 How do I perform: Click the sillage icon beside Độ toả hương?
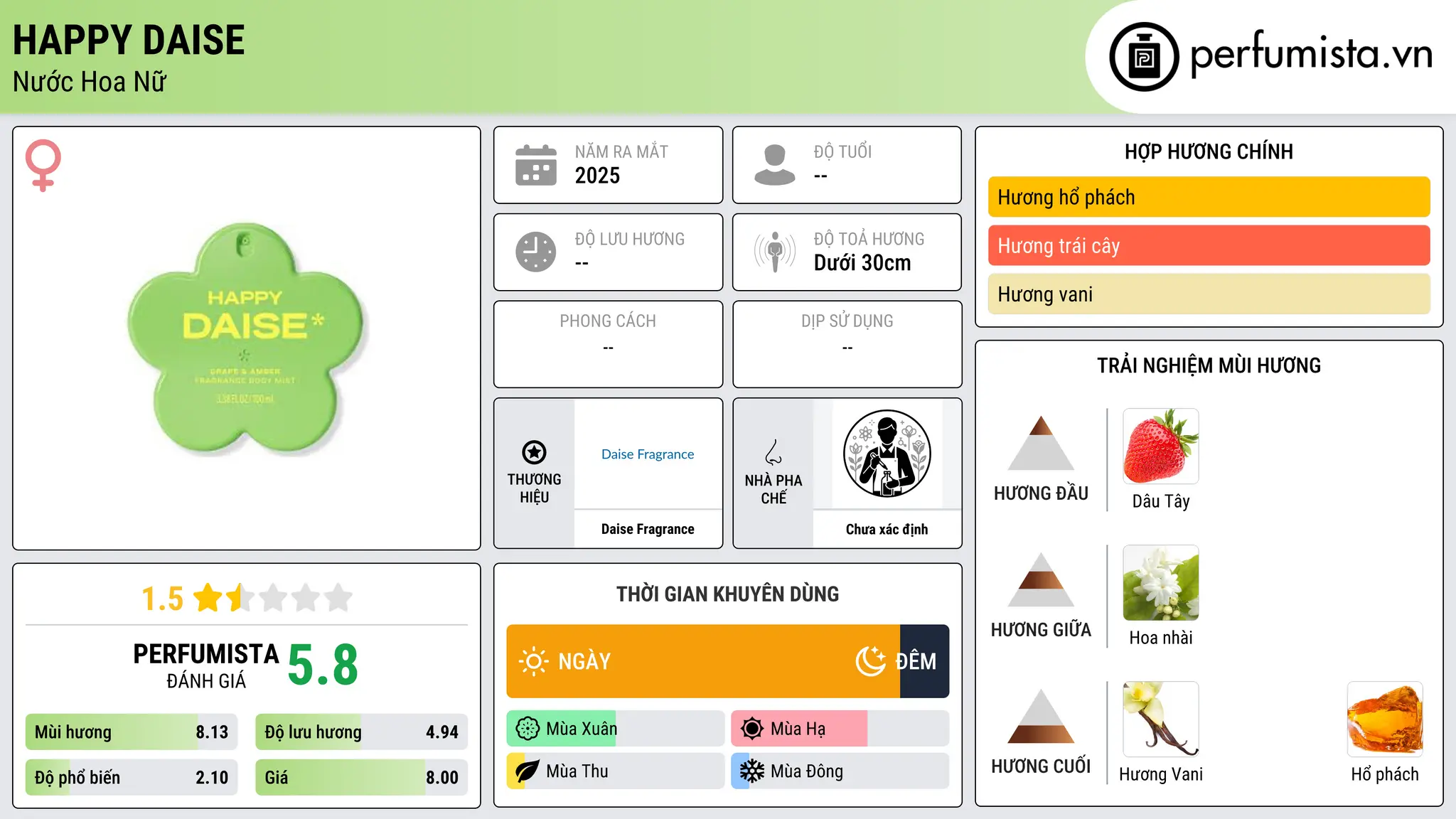[x=775, y=252]
